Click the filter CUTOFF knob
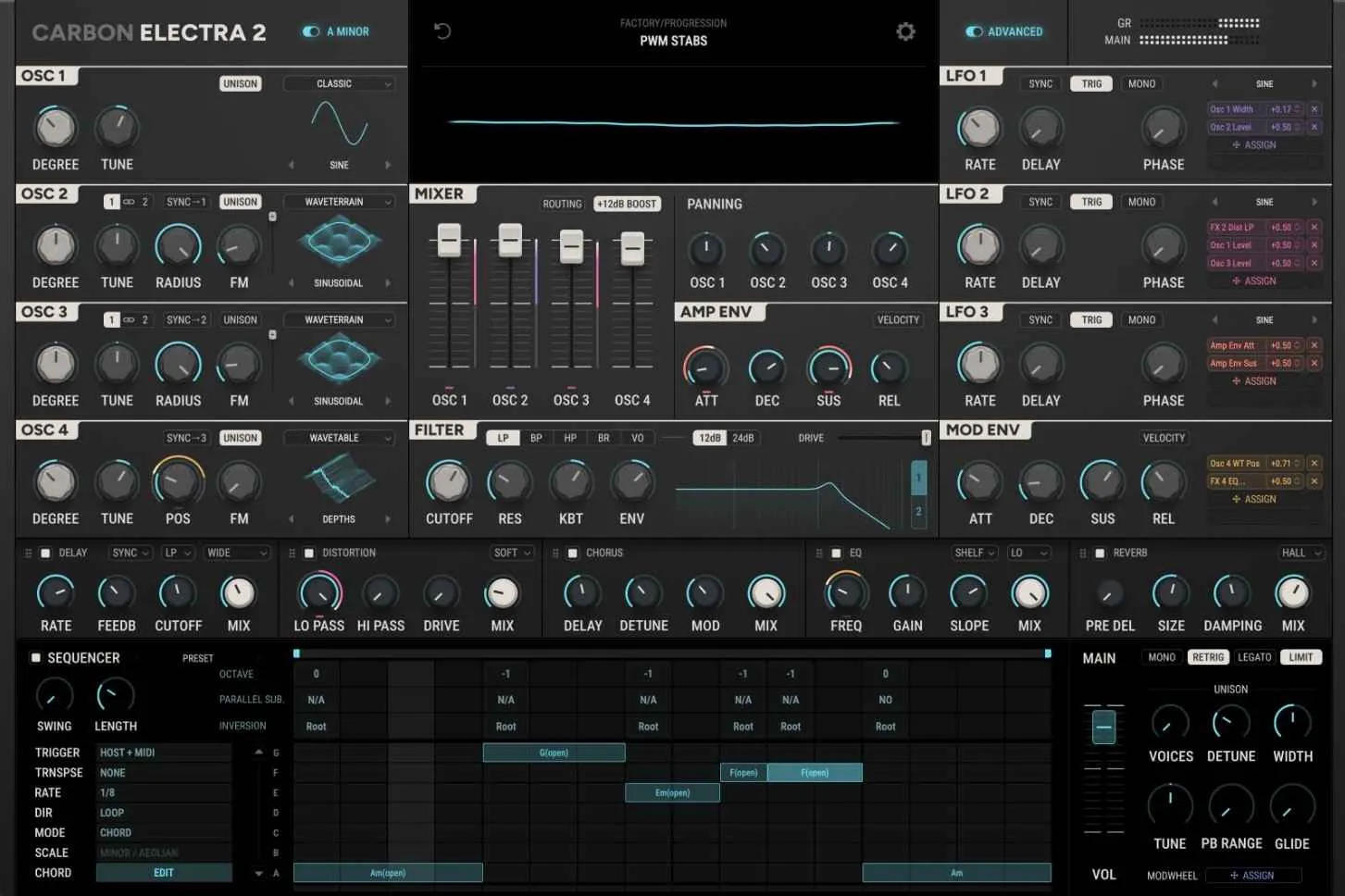Screen dimensions: 1345x896 pyautogui.click(x=448, y=481)
